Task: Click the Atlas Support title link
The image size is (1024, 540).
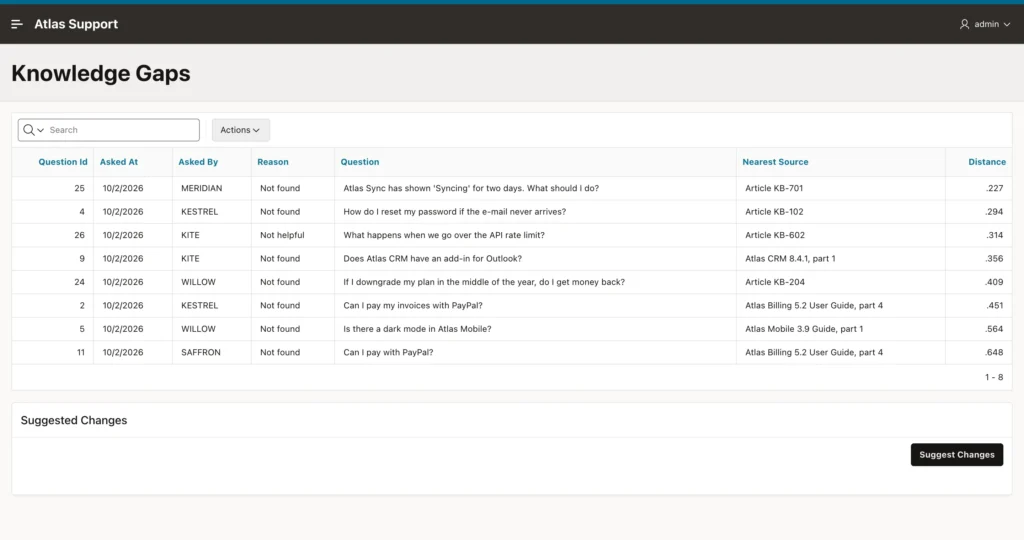Action: tap(76, 24)
